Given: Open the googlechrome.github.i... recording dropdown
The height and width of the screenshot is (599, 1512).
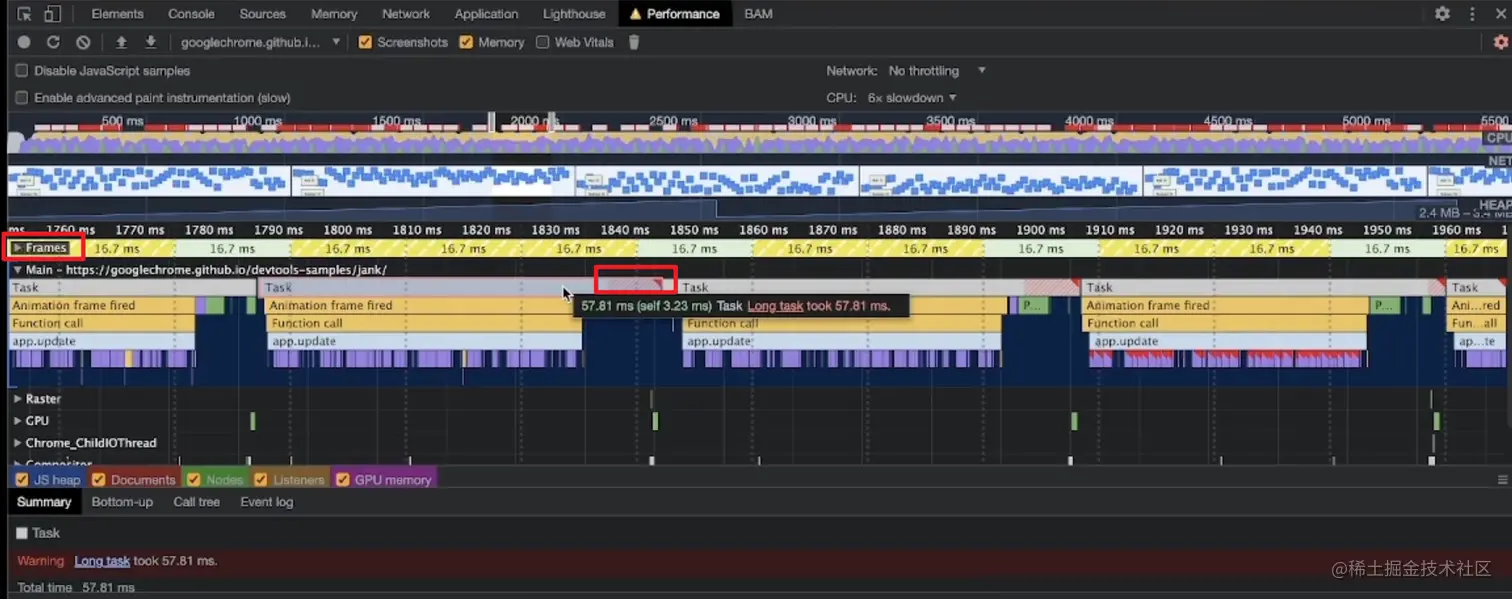Looking at the screenshot, I should click(x=260, y=42).
